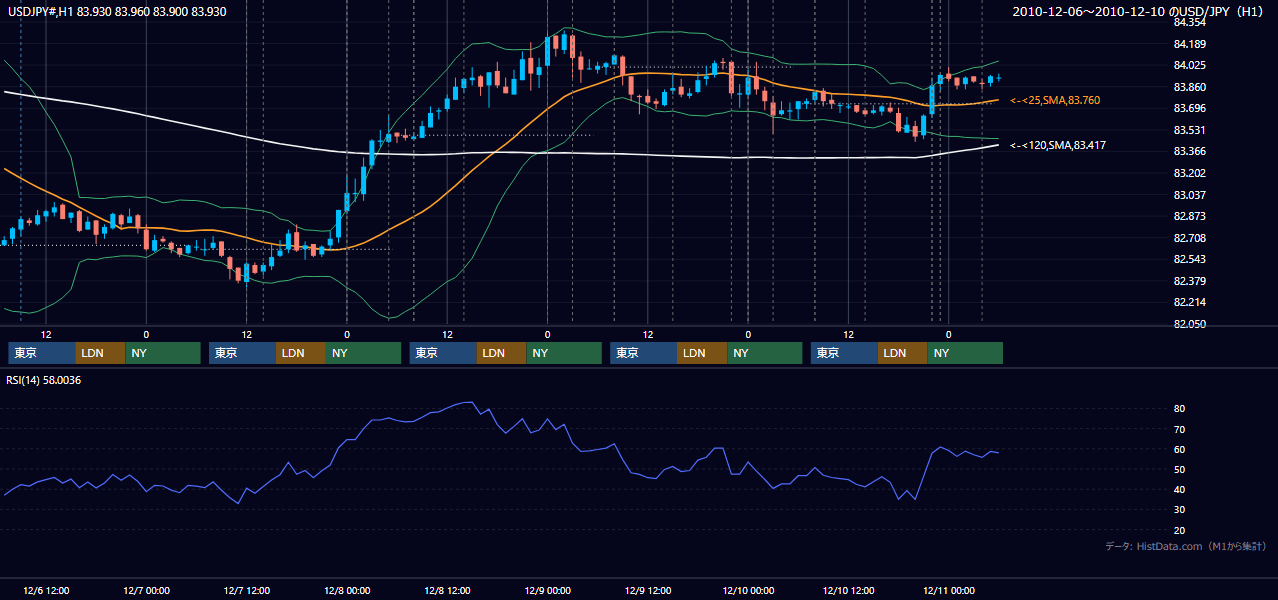Select RSI scale level 60

point(1179,449)
